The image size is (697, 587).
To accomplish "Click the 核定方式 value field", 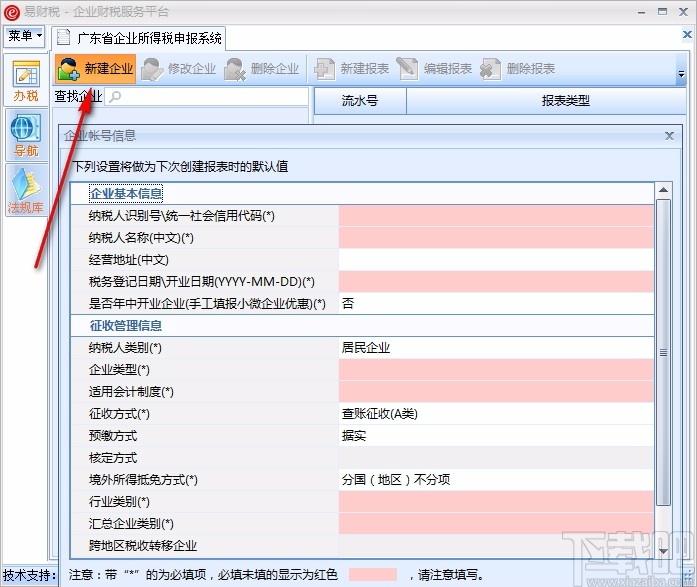I will pyautogui.click(x=496, y=458).
